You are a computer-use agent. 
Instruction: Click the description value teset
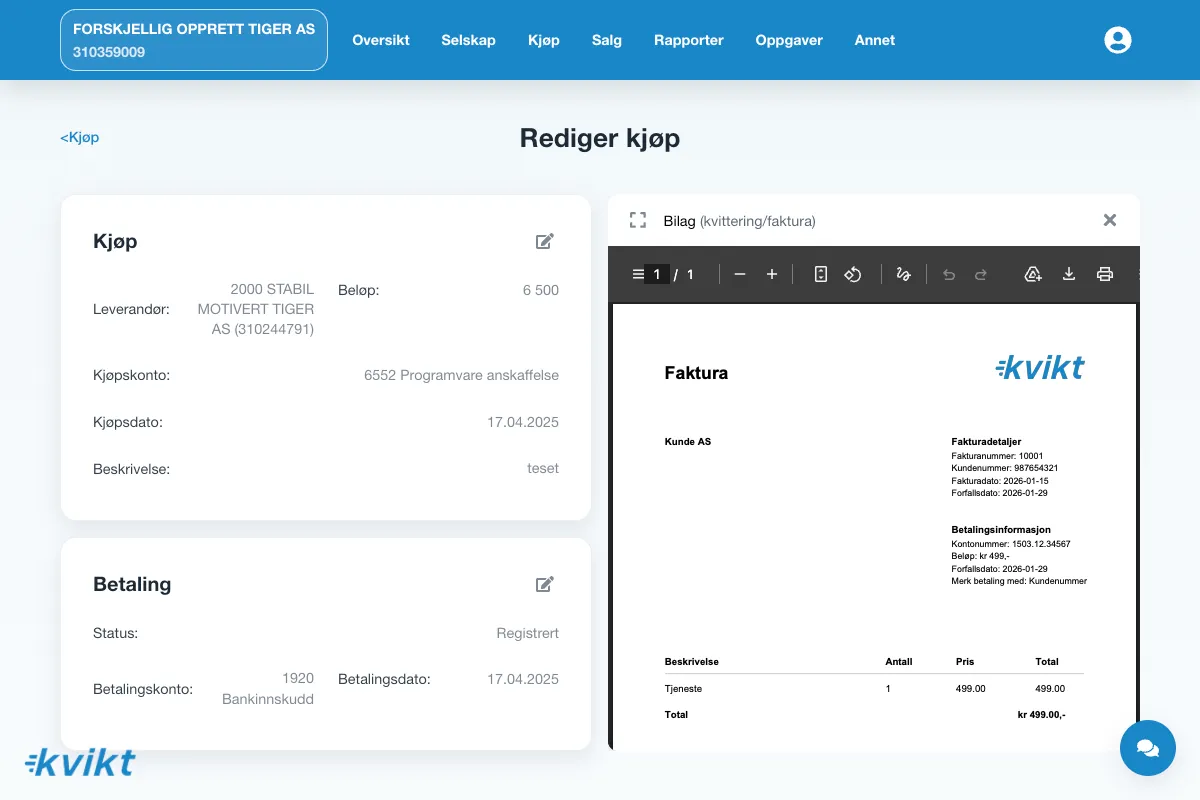543,468
